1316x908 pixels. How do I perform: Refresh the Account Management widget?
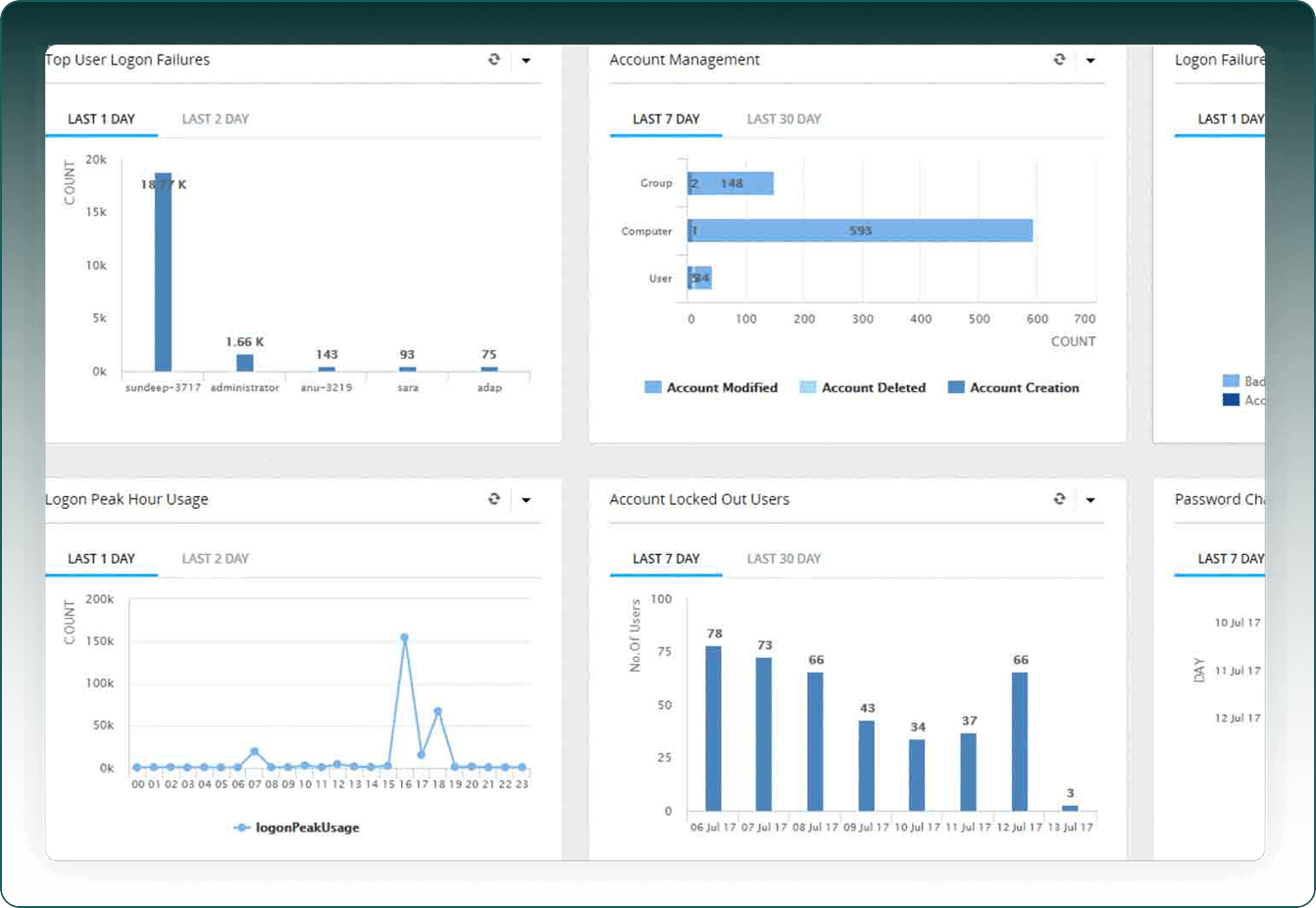pos(1059,60)
